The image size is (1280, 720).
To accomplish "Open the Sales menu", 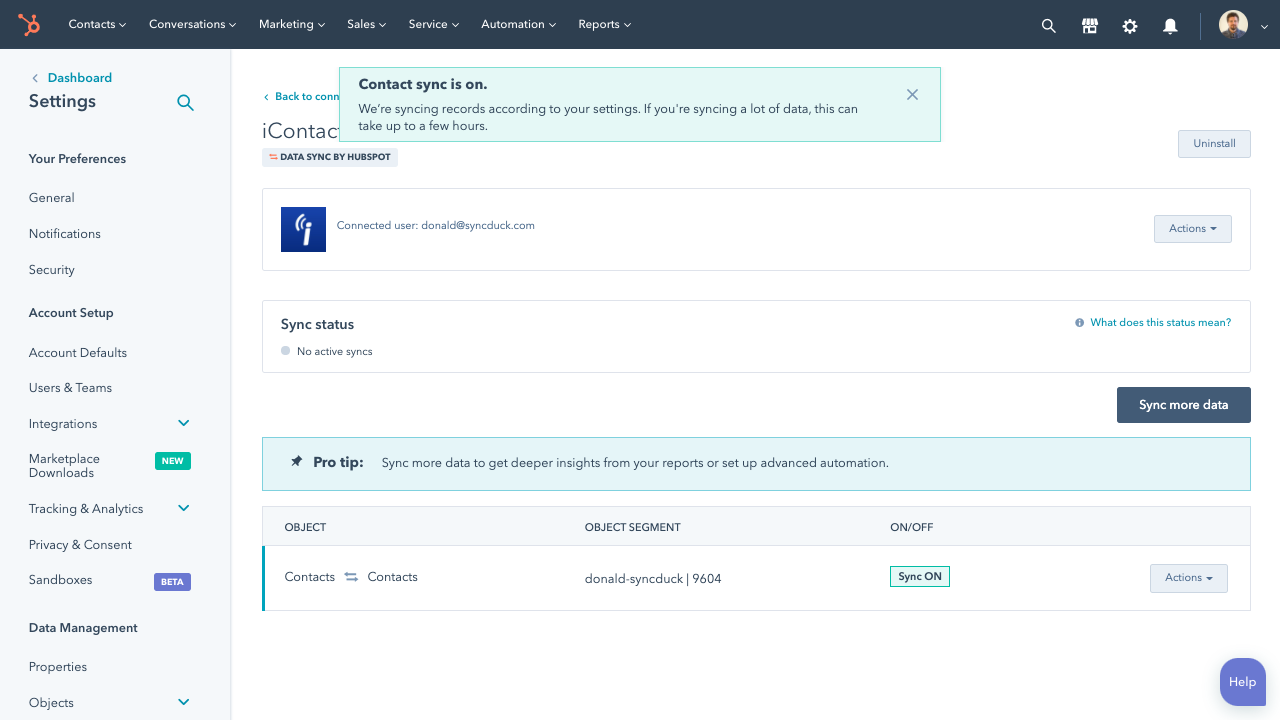I will click(367, 24).
